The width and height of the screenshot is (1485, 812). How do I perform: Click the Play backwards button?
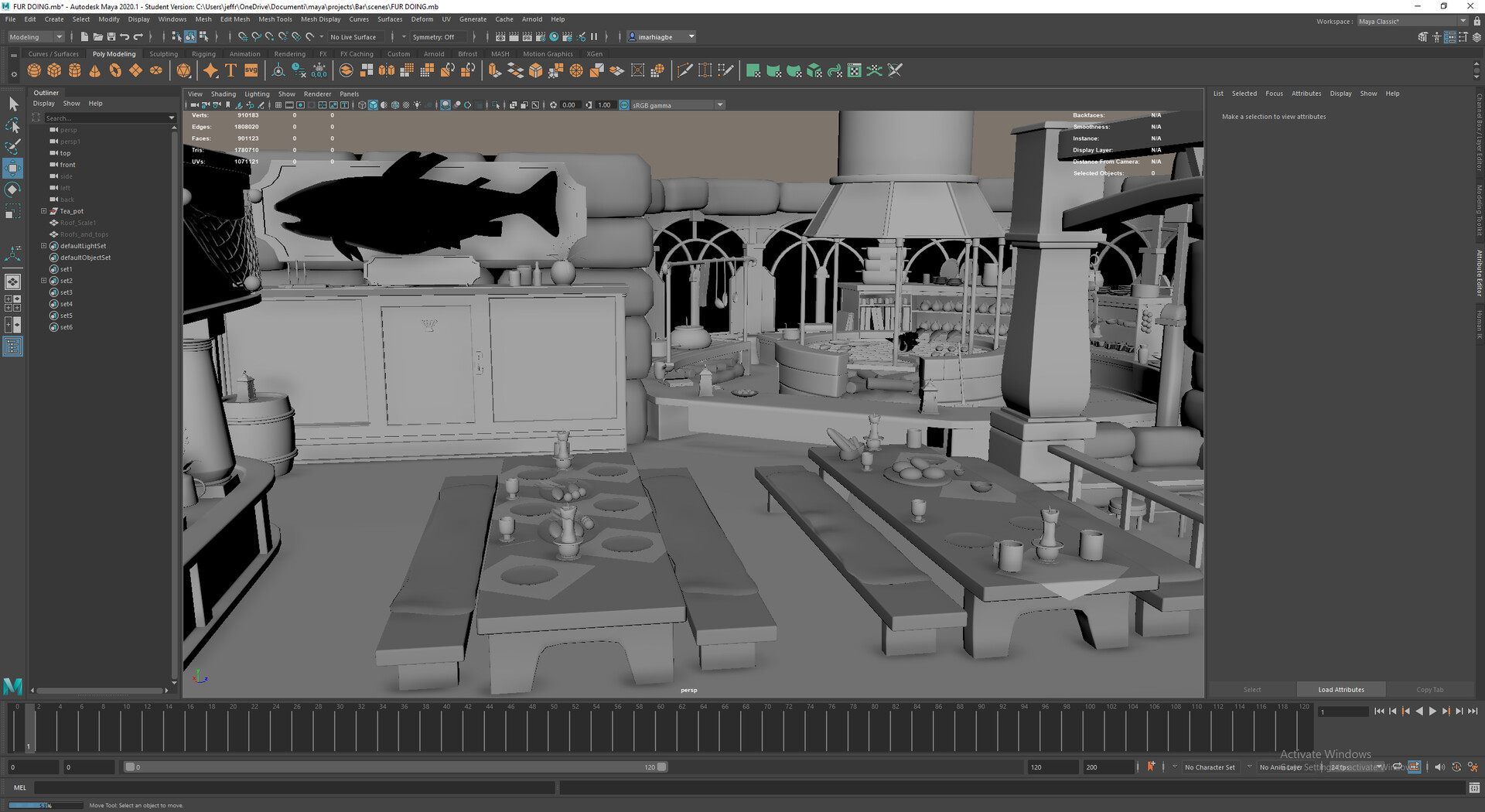click(x=1419, y=711)
